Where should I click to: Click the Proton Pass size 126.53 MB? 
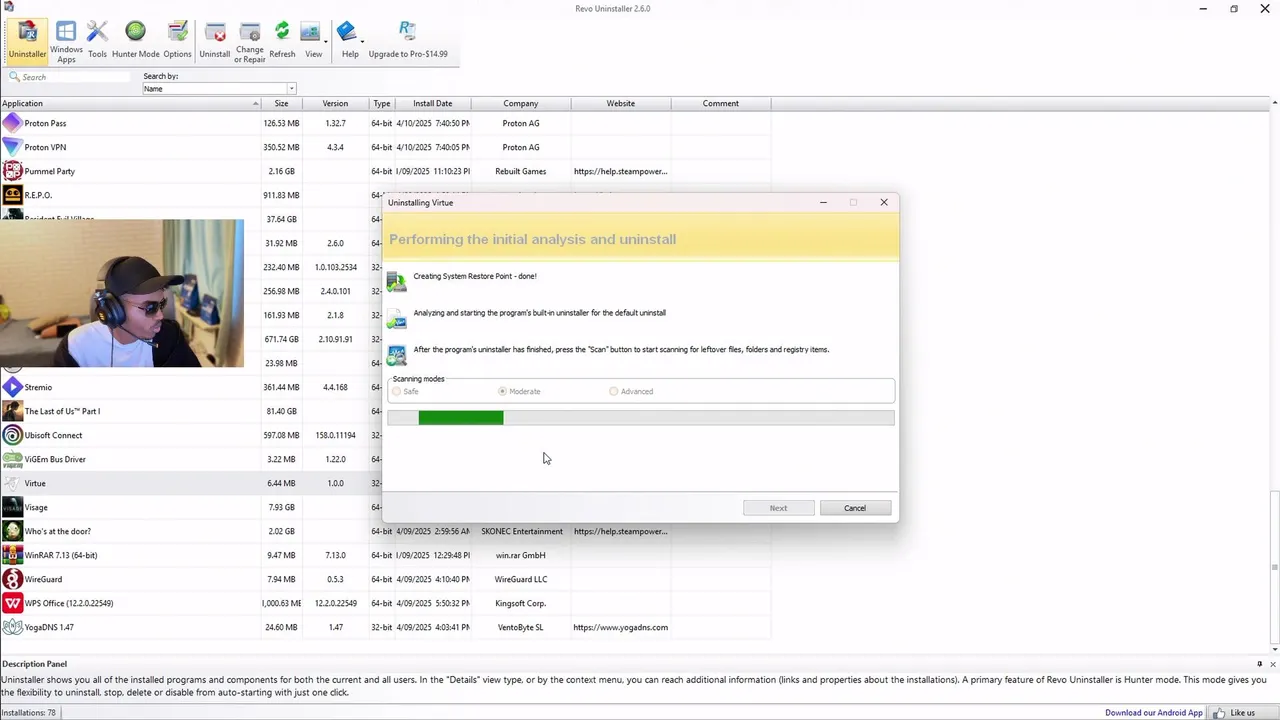281,123
